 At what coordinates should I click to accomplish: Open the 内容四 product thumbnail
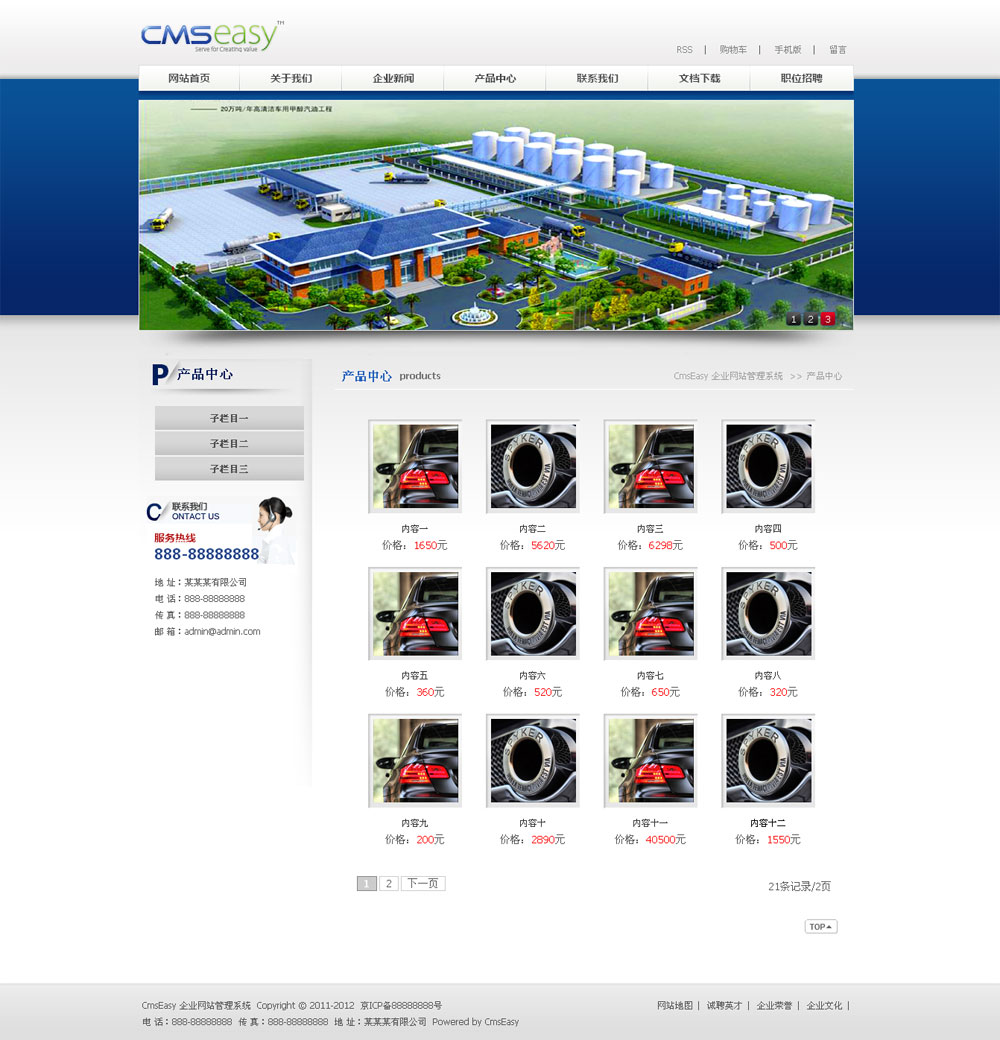click(x=768, y=467)
